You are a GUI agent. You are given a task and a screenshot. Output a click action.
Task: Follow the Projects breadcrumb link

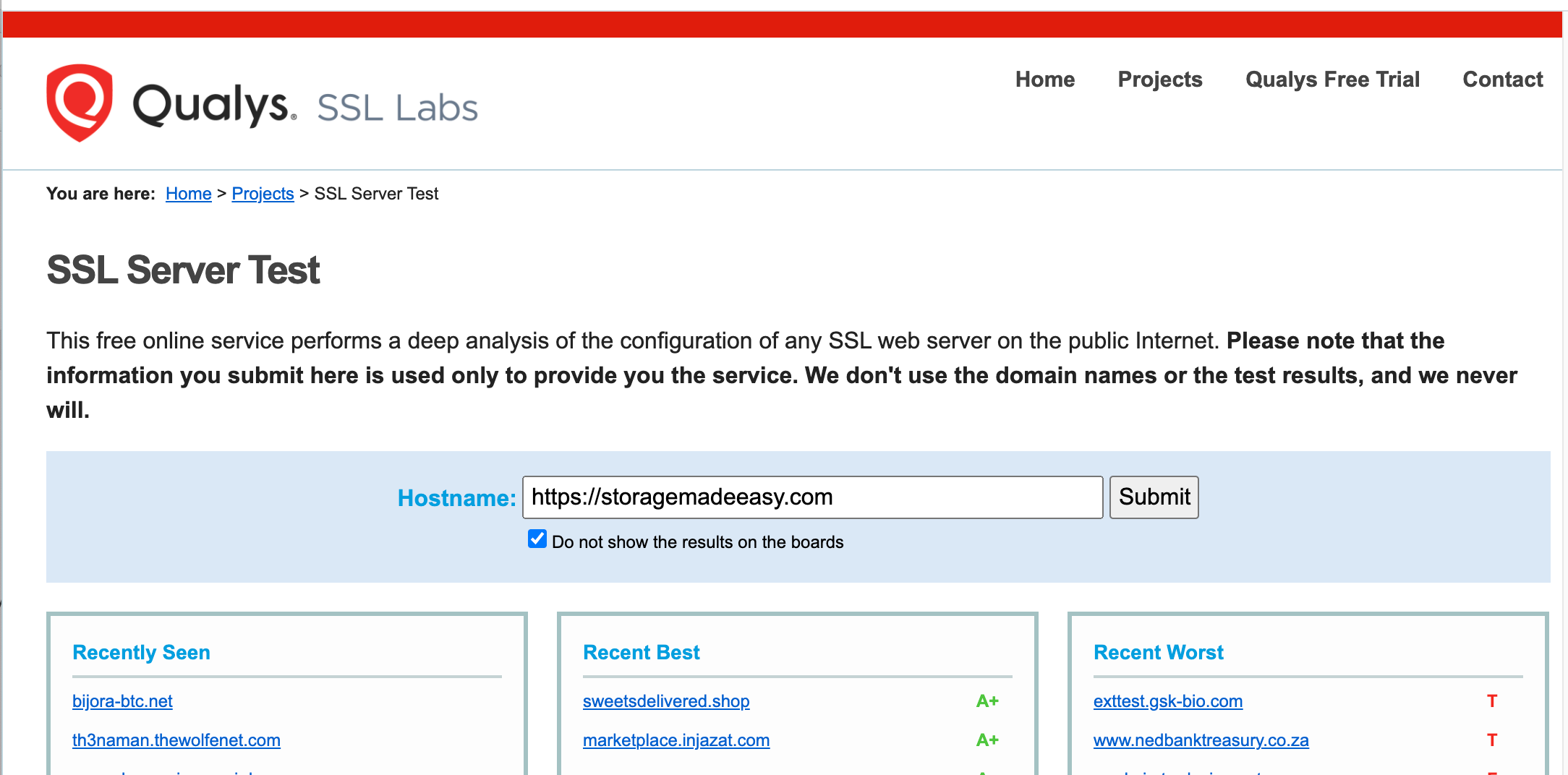[263, 194]
